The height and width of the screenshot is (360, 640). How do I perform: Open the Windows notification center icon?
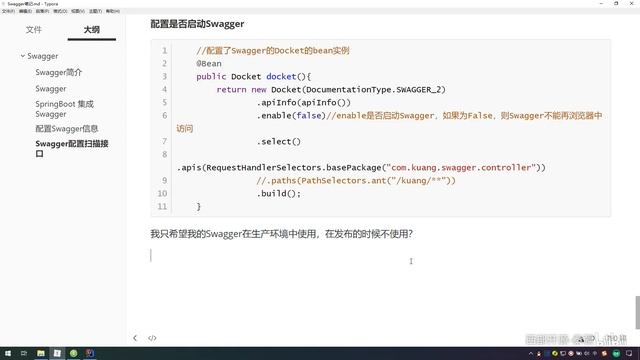(629, 353)
